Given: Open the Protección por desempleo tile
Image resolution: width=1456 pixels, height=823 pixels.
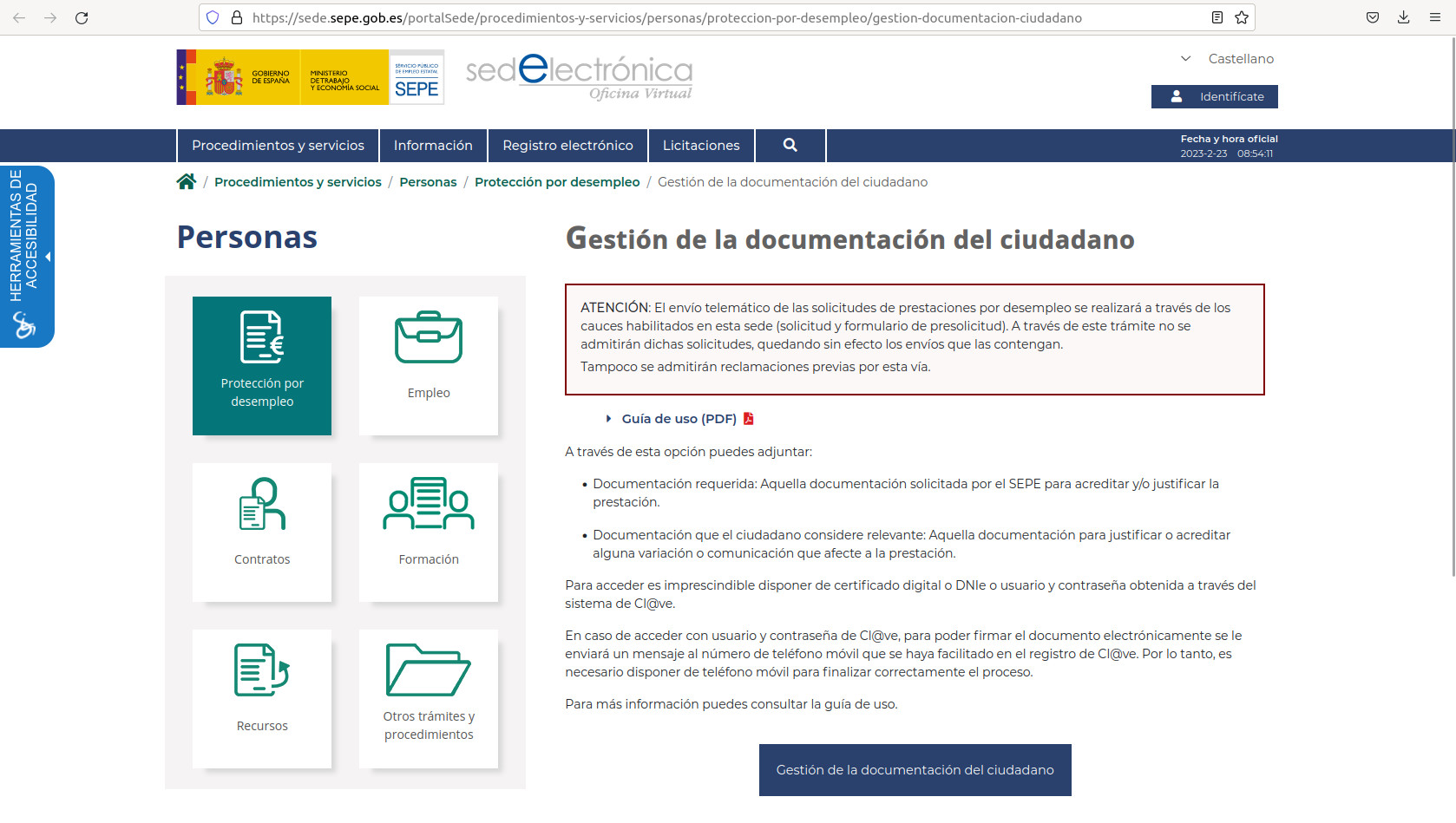Looking at the screenshot, I should point(262,366).
